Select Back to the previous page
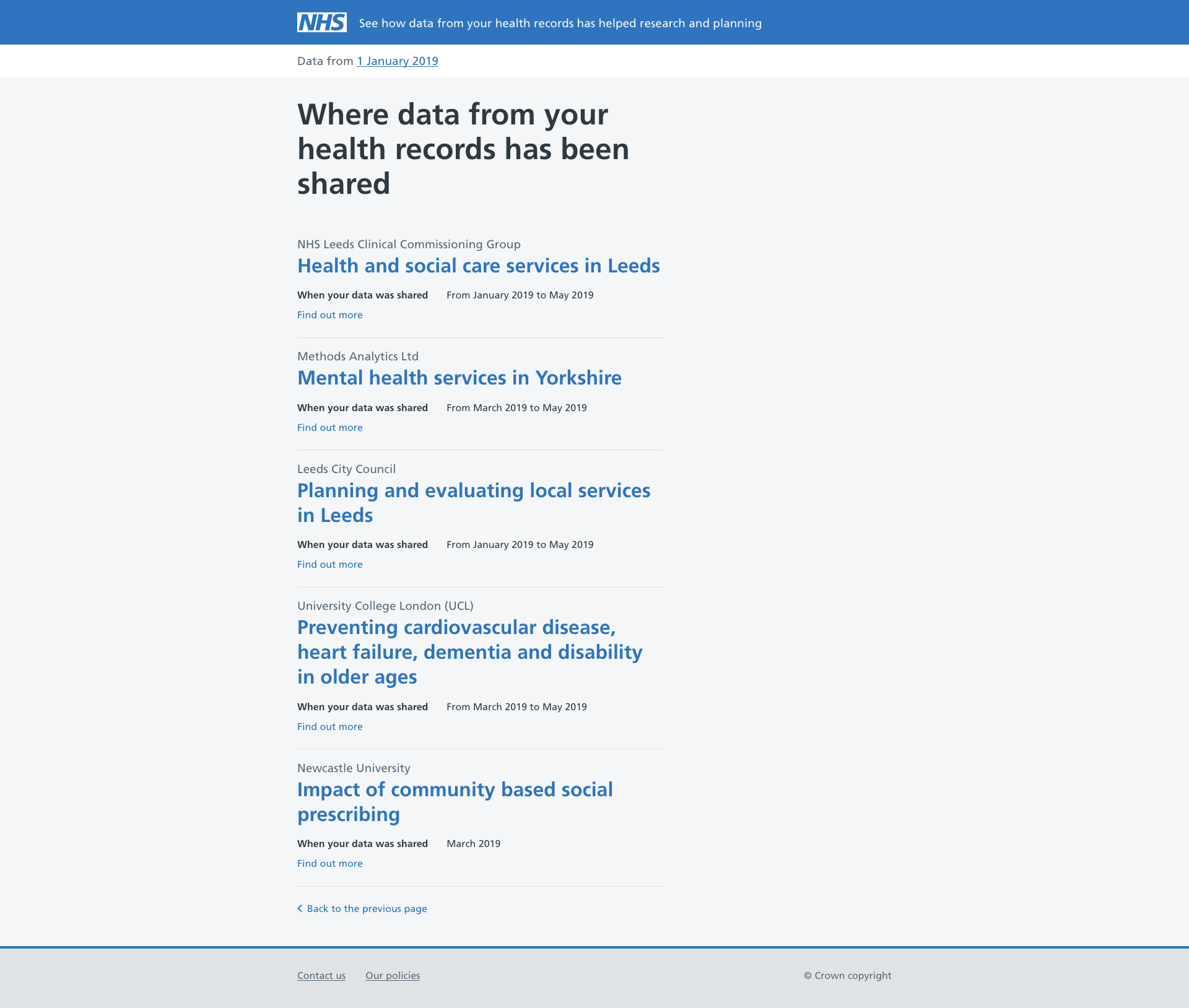1189x1008 pixels. pos(366,908)
